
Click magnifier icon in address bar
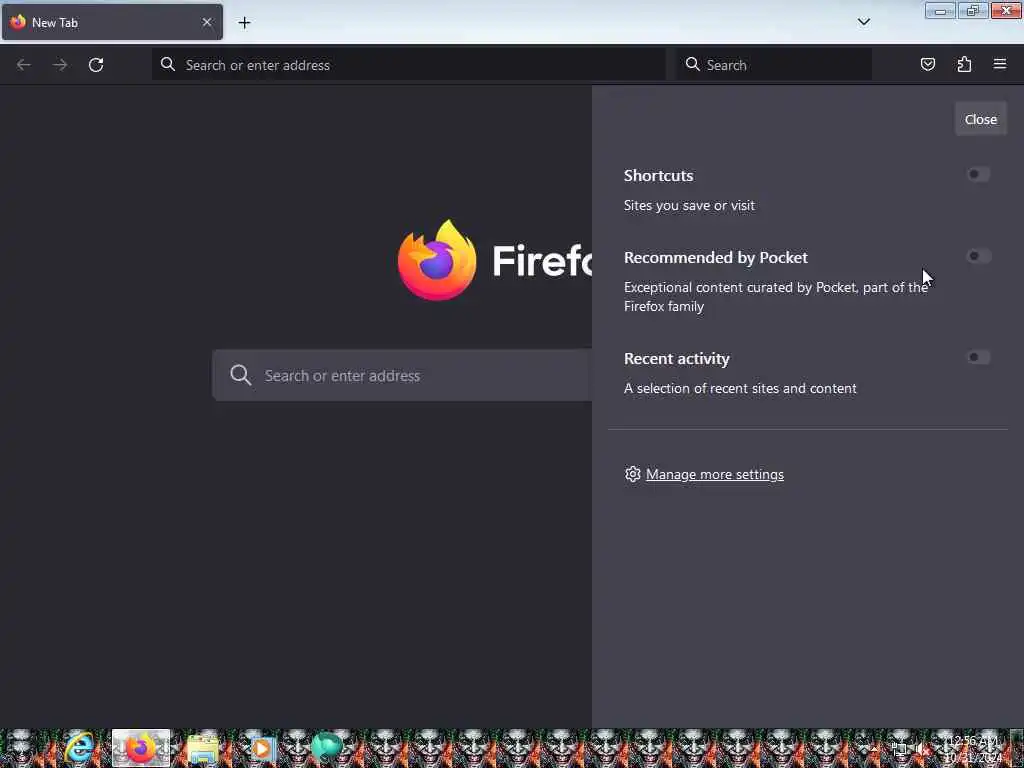[168, 64]
